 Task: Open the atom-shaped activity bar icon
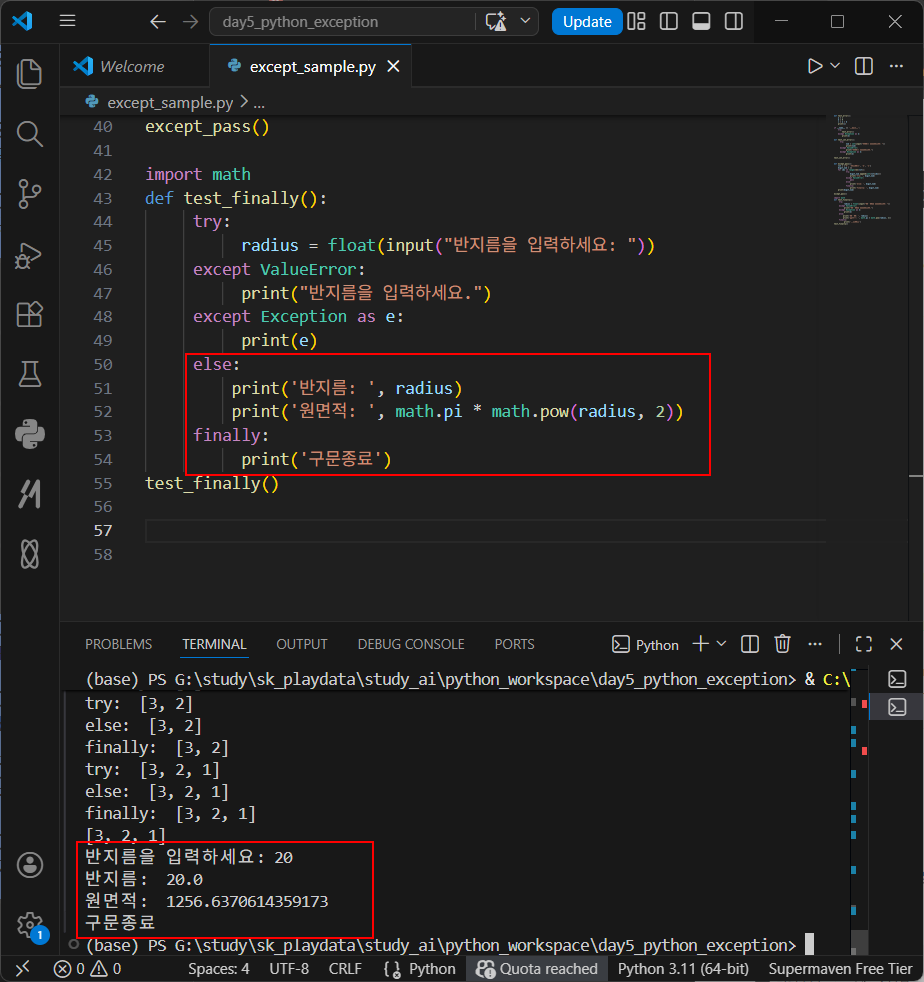(29, 554)
